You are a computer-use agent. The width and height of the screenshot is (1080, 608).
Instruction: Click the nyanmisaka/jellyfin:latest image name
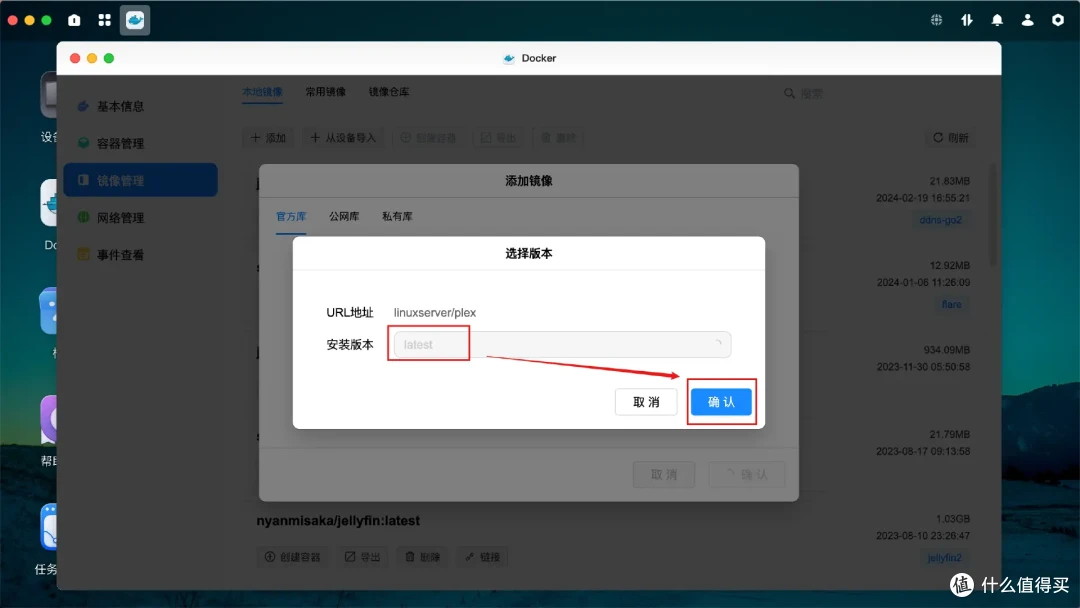[338, 521]
